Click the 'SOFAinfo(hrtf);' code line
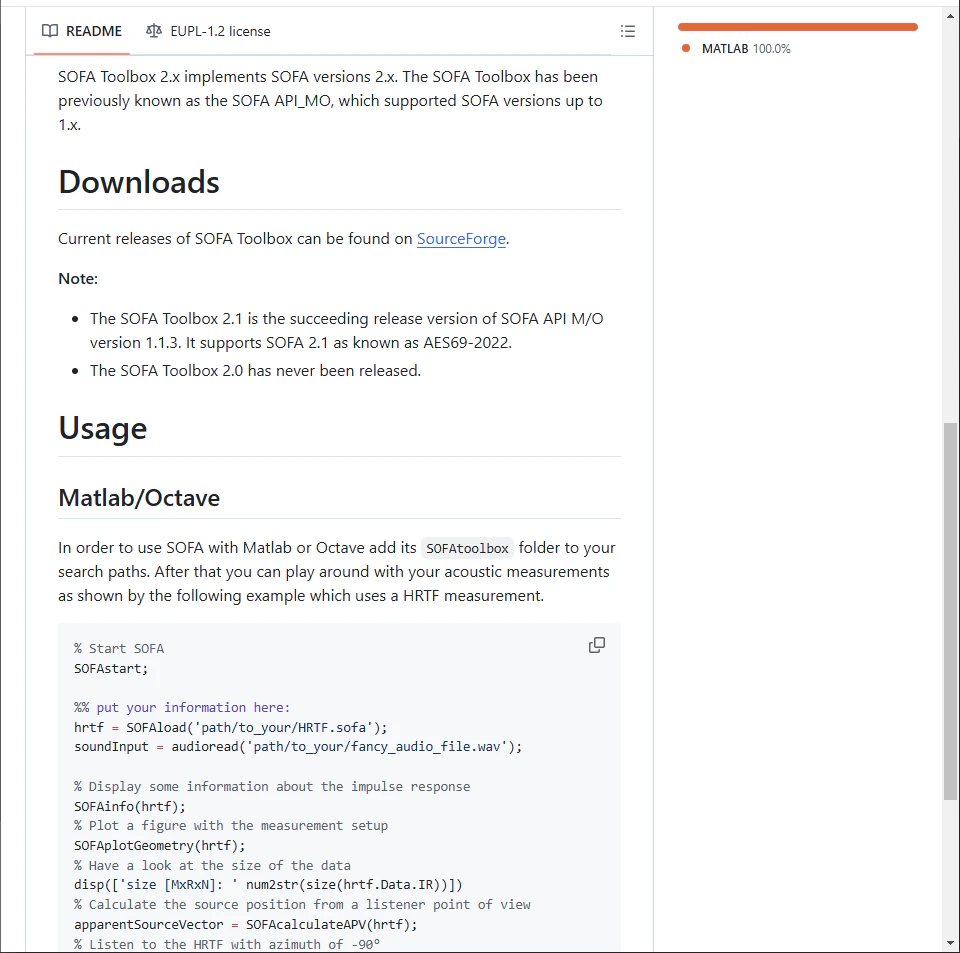The height and width of the screenshot is (953, 960). point(130,806)
